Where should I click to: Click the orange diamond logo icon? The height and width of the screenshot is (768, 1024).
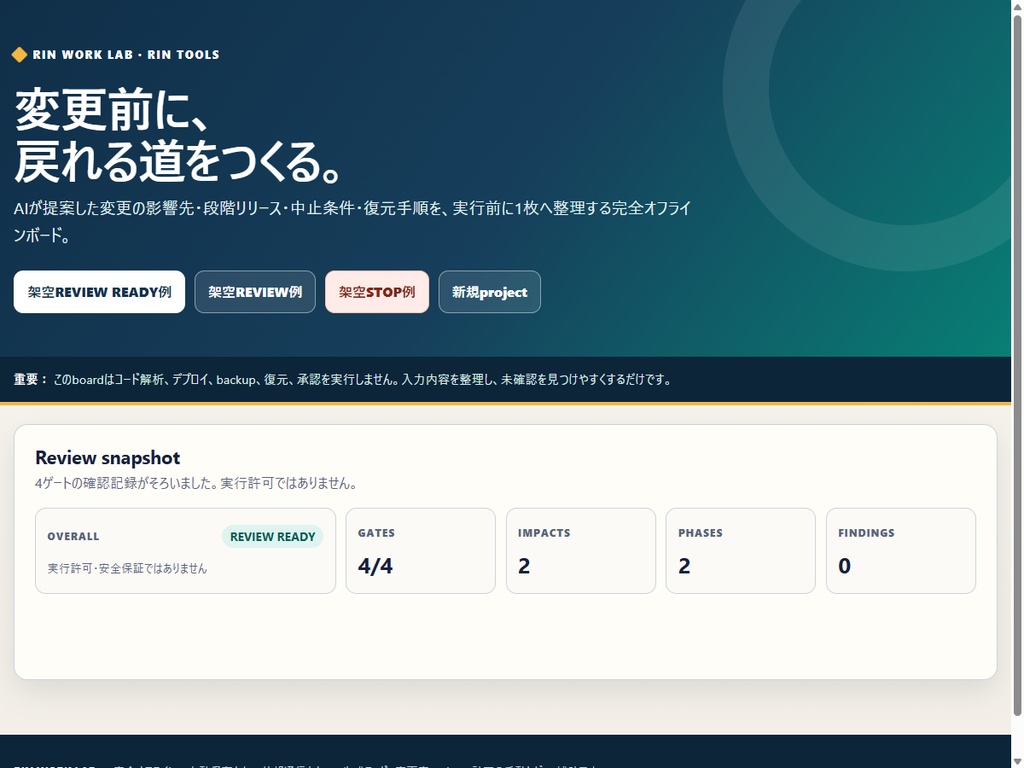[20, 55]
